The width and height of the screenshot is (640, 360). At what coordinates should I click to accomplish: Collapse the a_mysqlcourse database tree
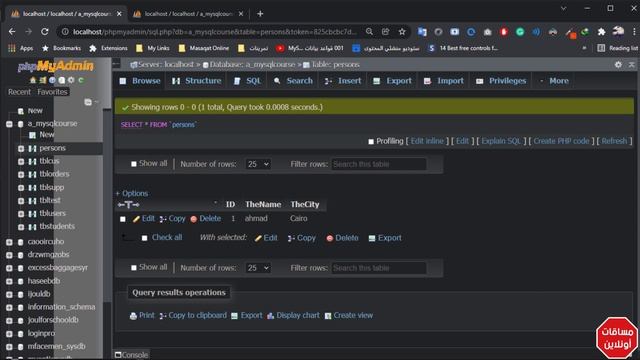(x=9, y=124)
